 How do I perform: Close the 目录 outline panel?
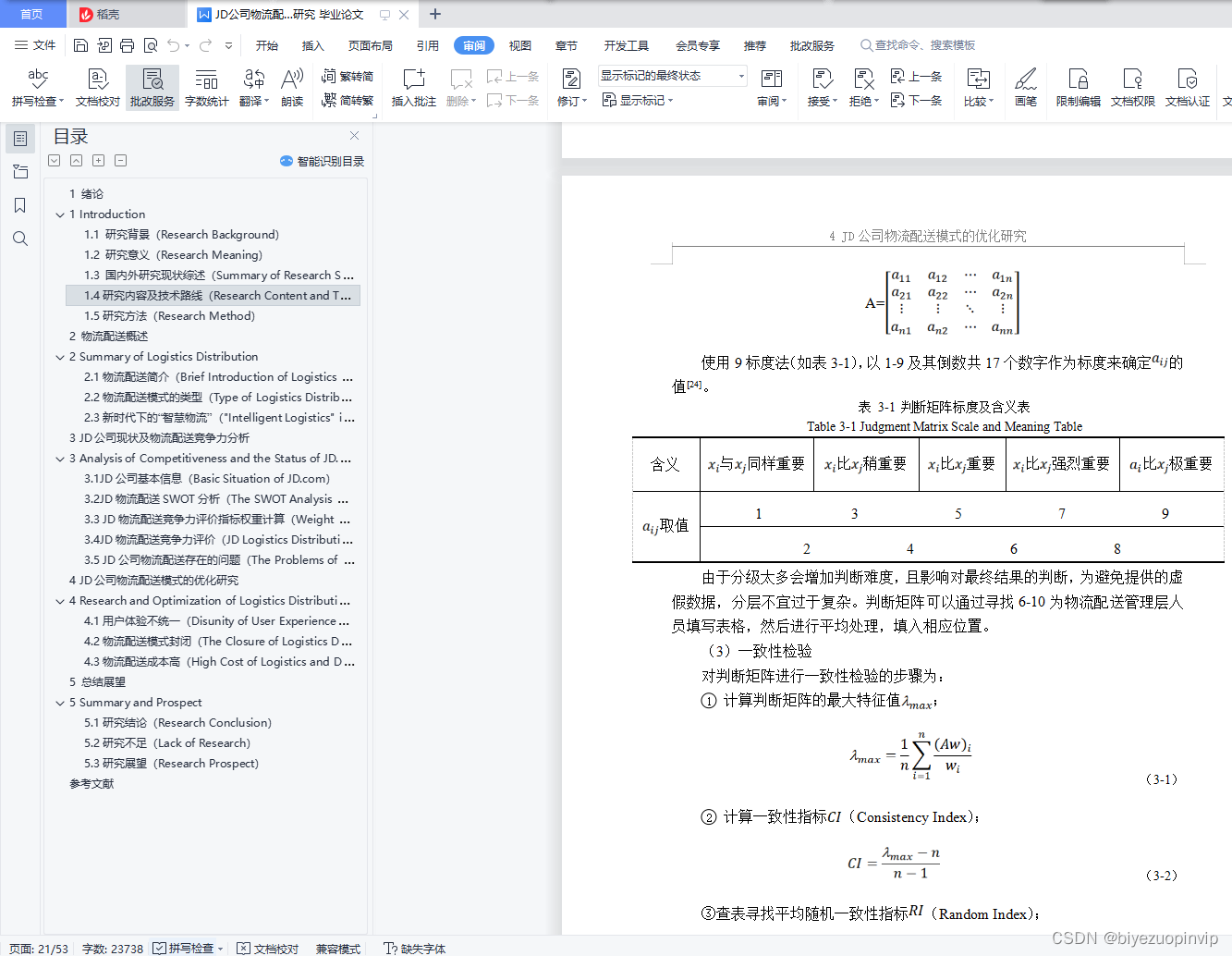(354, 136)
